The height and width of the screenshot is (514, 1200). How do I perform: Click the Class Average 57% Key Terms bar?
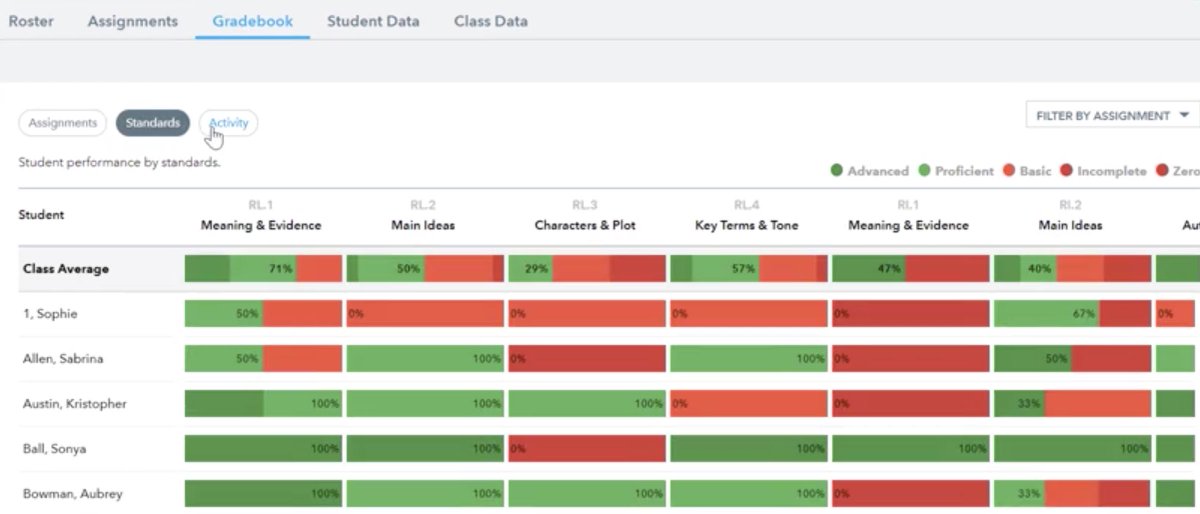748,269
